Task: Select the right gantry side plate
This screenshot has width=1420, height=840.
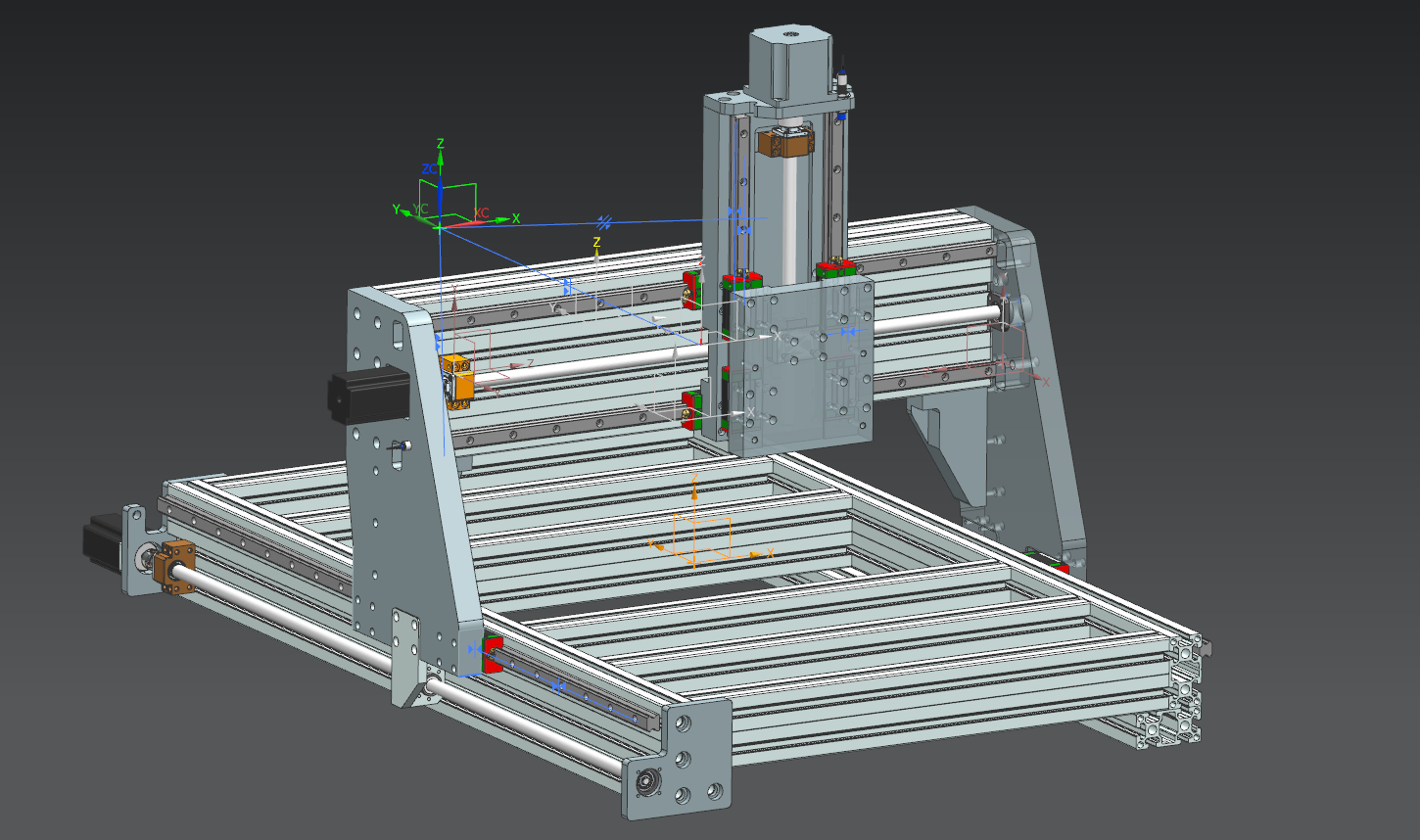Action: click(1041, 392)
